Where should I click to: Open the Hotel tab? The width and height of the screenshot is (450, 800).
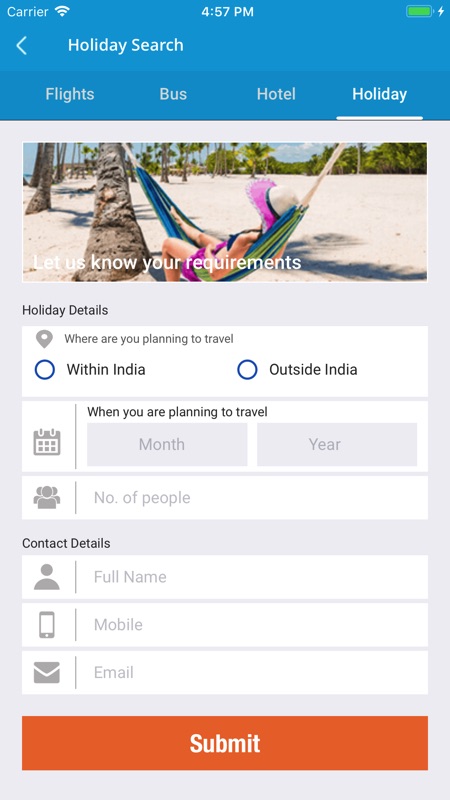[276, 94]
